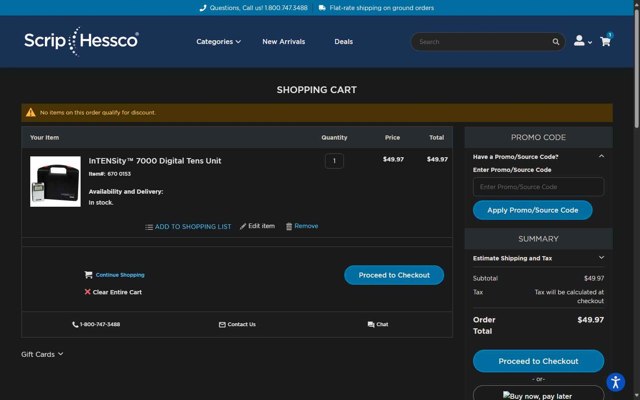Click the 'Tax will be calculated at checkout' text
The width and height of the screenshot is (640, 400).
click(569, 297)
